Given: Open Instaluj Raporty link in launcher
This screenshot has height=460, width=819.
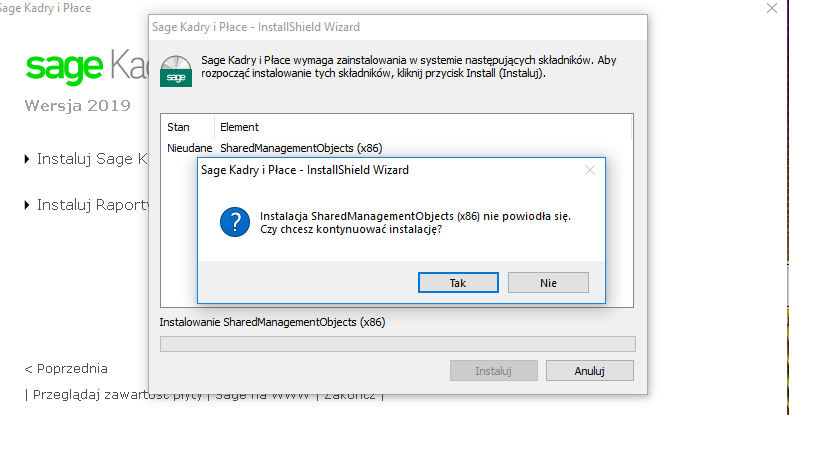Looking at the screenshot, I should click(92, 205).
